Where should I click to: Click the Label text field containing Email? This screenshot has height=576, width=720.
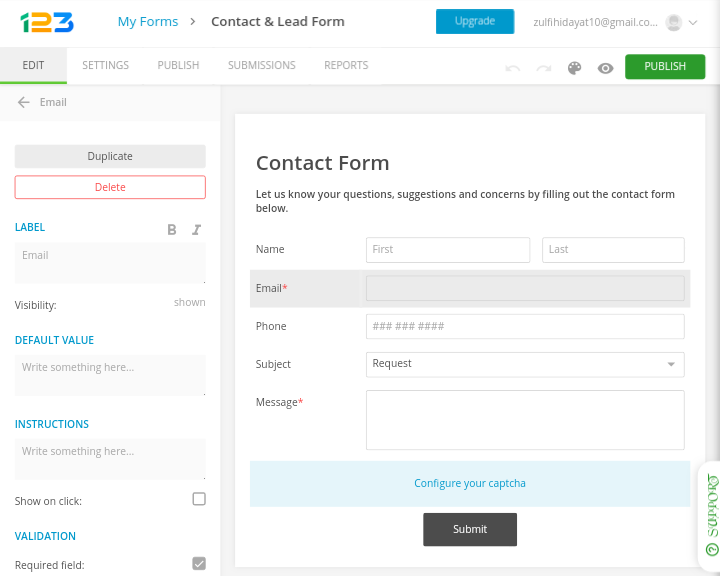click(x=110, y=263)
